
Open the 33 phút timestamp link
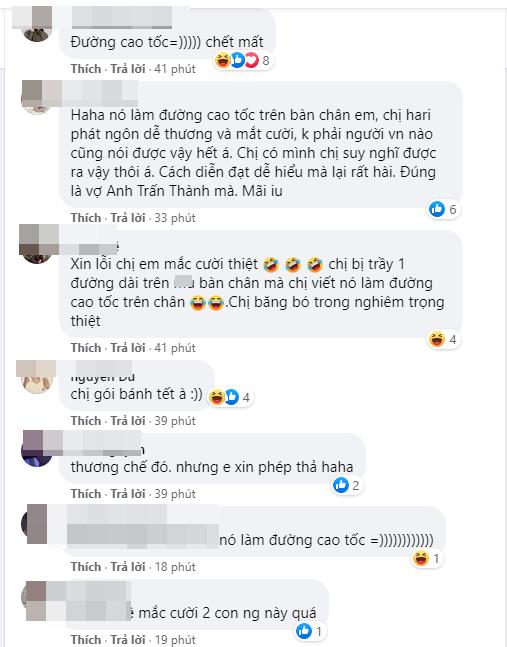175,218
